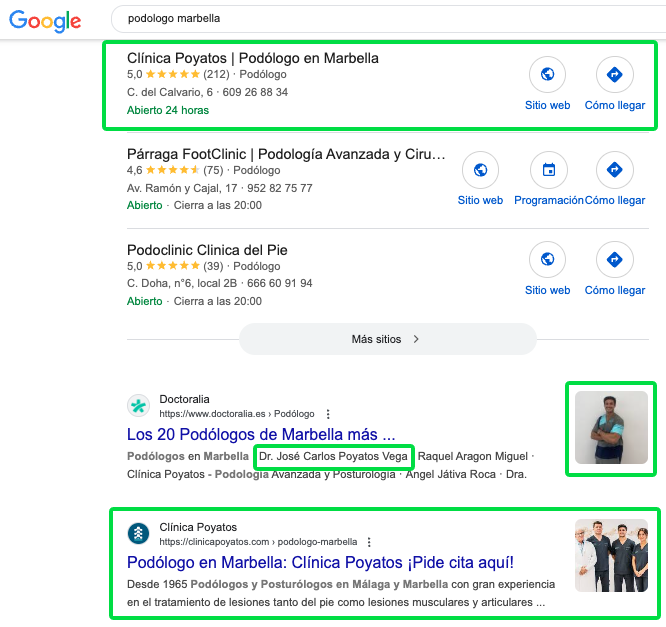Open Párraga FootClinic Sitio web globe icon
Viewport: 666px width, 627px height.
pyautogui.click(x=480, y=170)
